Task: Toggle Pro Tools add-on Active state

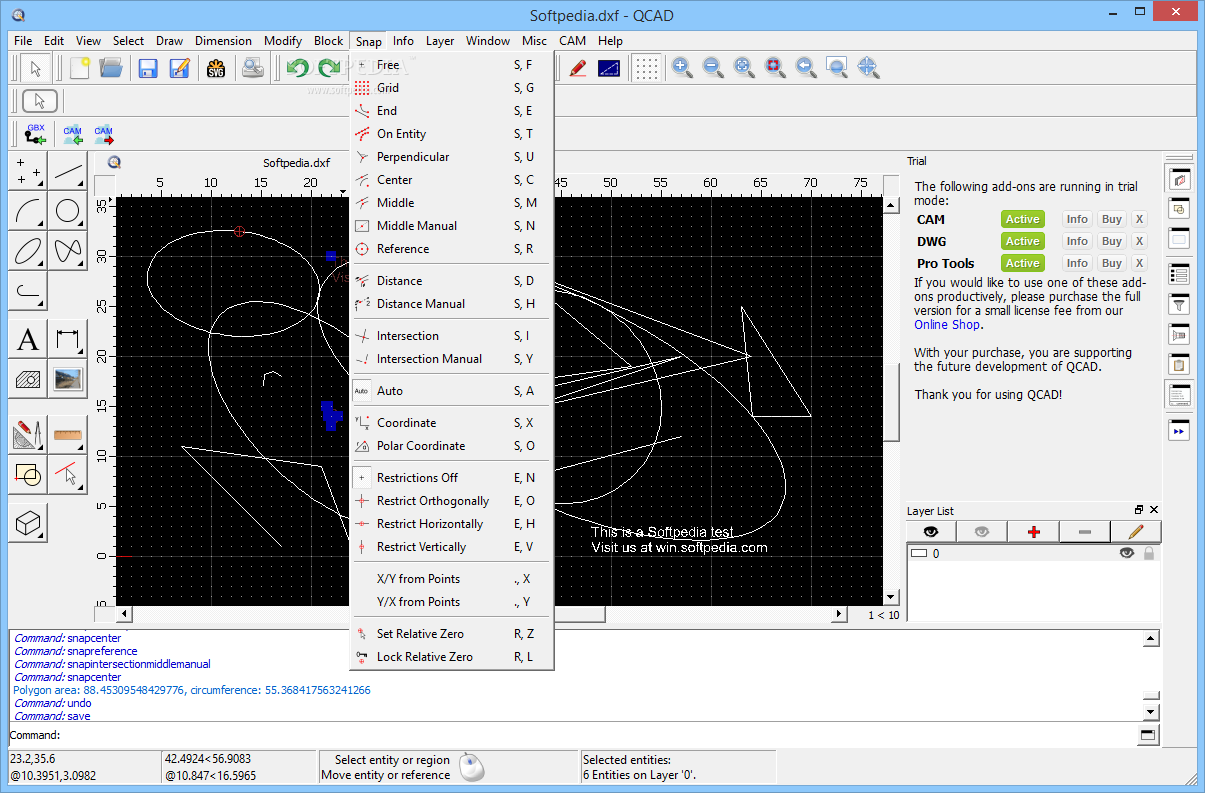Action: (x=1022, y=263)
